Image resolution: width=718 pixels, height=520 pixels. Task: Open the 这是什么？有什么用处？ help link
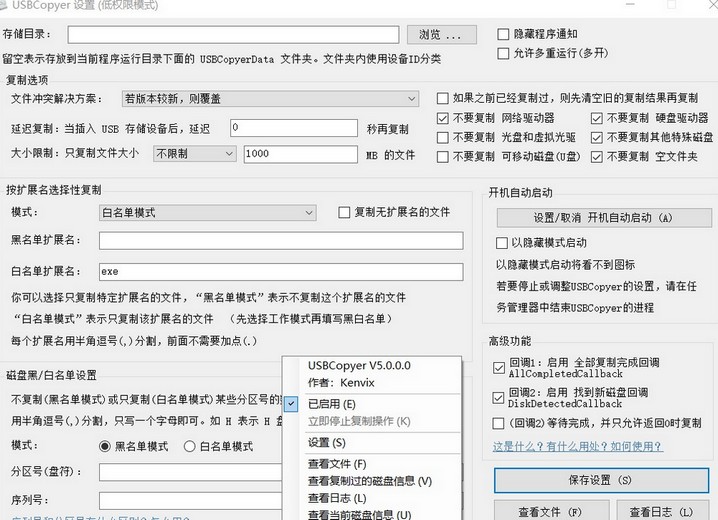coord(577,446)
